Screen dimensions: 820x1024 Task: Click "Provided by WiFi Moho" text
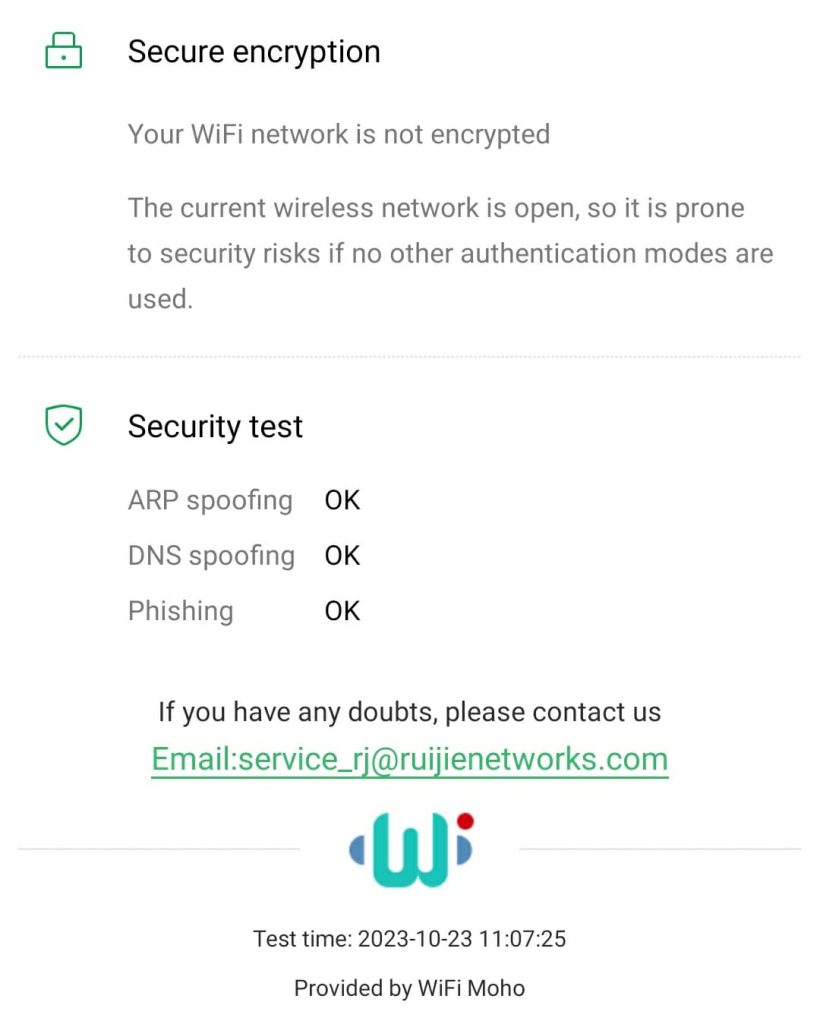click(x=410, y=989)
